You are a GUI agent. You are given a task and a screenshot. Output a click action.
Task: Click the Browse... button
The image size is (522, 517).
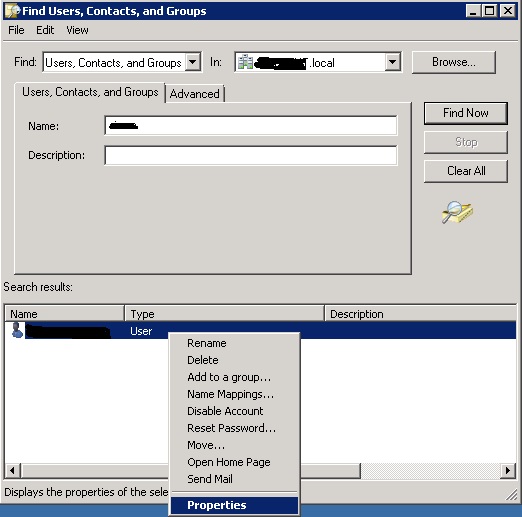point(454,62)
